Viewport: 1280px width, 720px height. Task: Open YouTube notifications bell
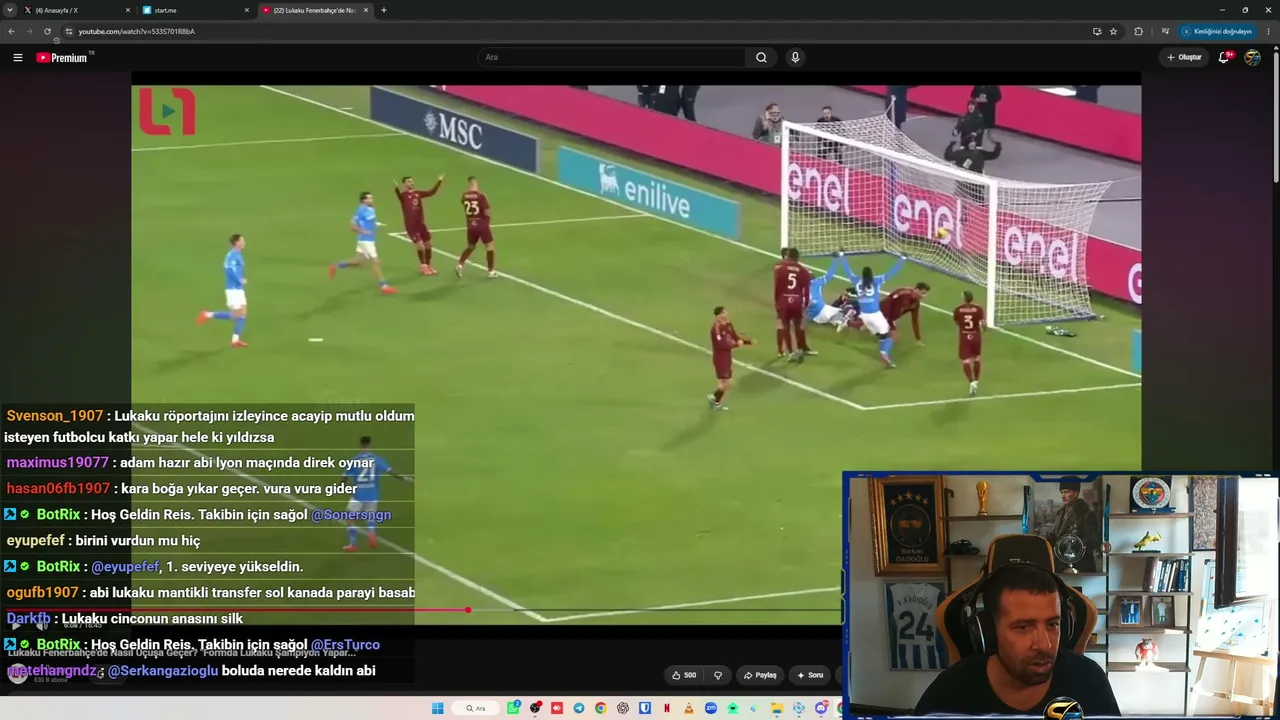[1224, 57]
